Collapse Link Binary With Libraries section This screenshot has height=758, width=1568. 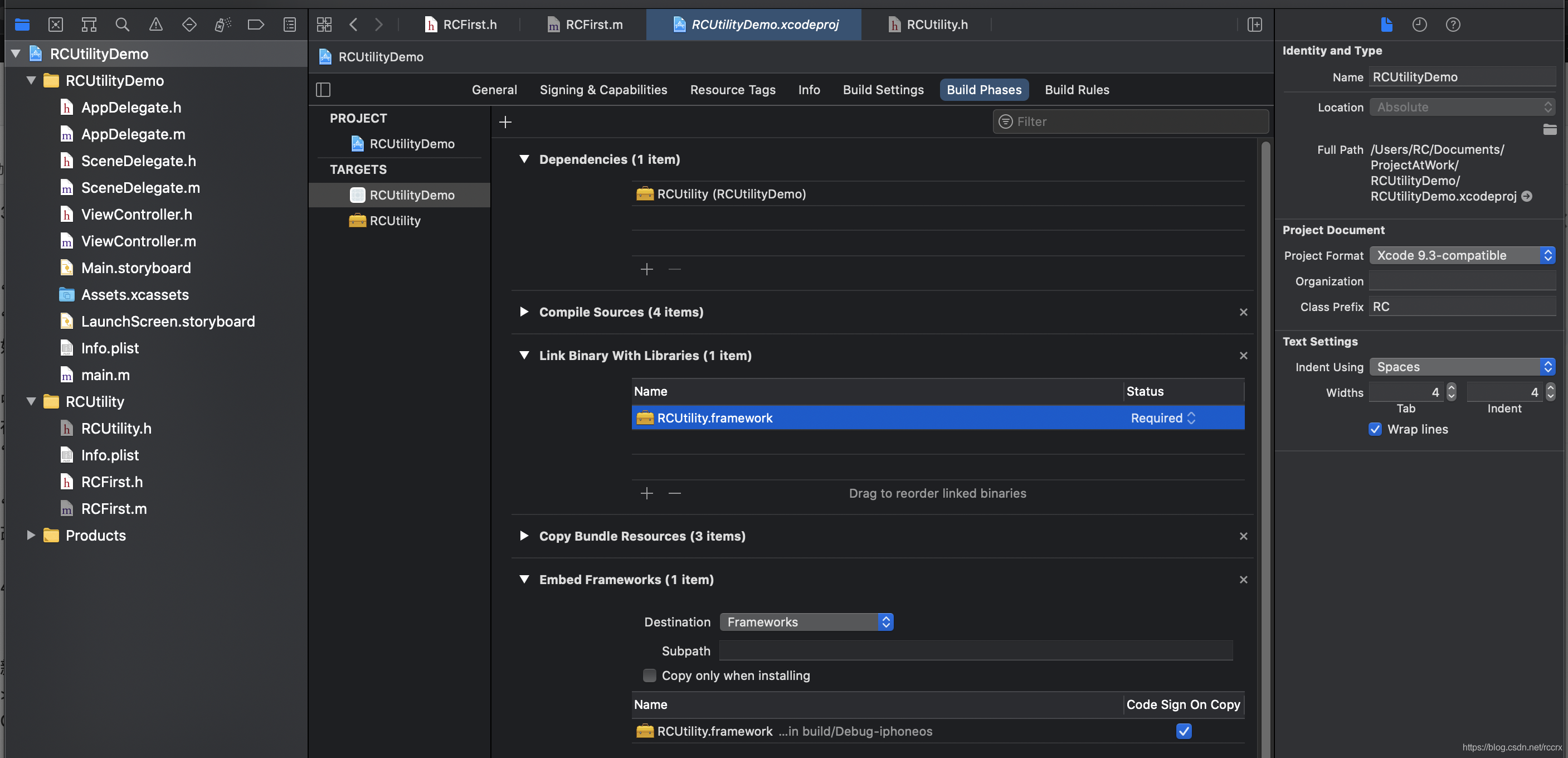click(x=524, y=356)
